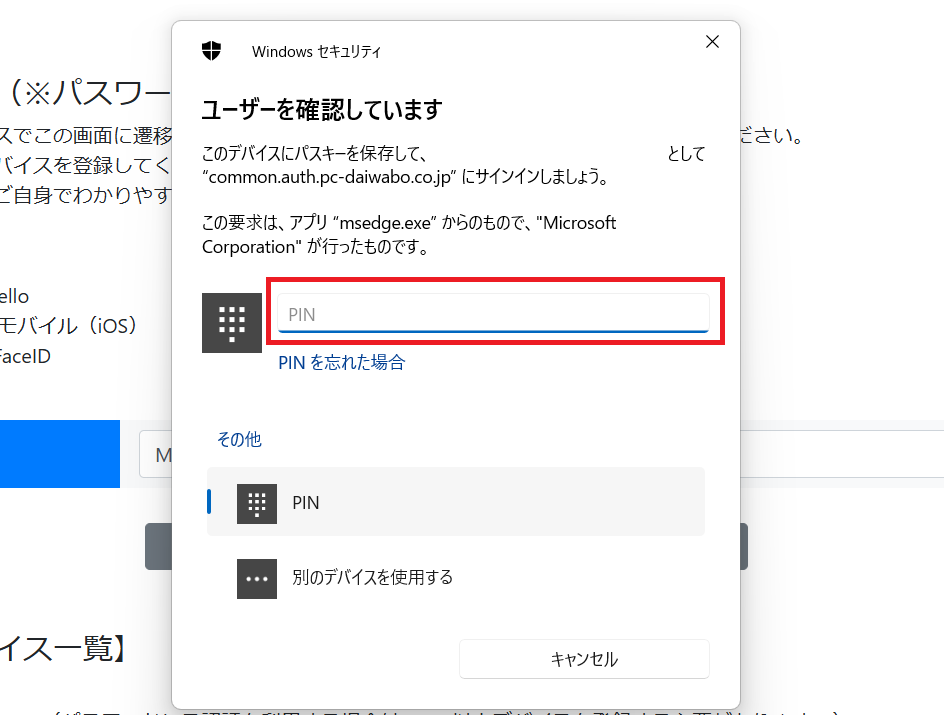Click the background text field starting with M
The image size is (944, 715).
coord(156,456)
